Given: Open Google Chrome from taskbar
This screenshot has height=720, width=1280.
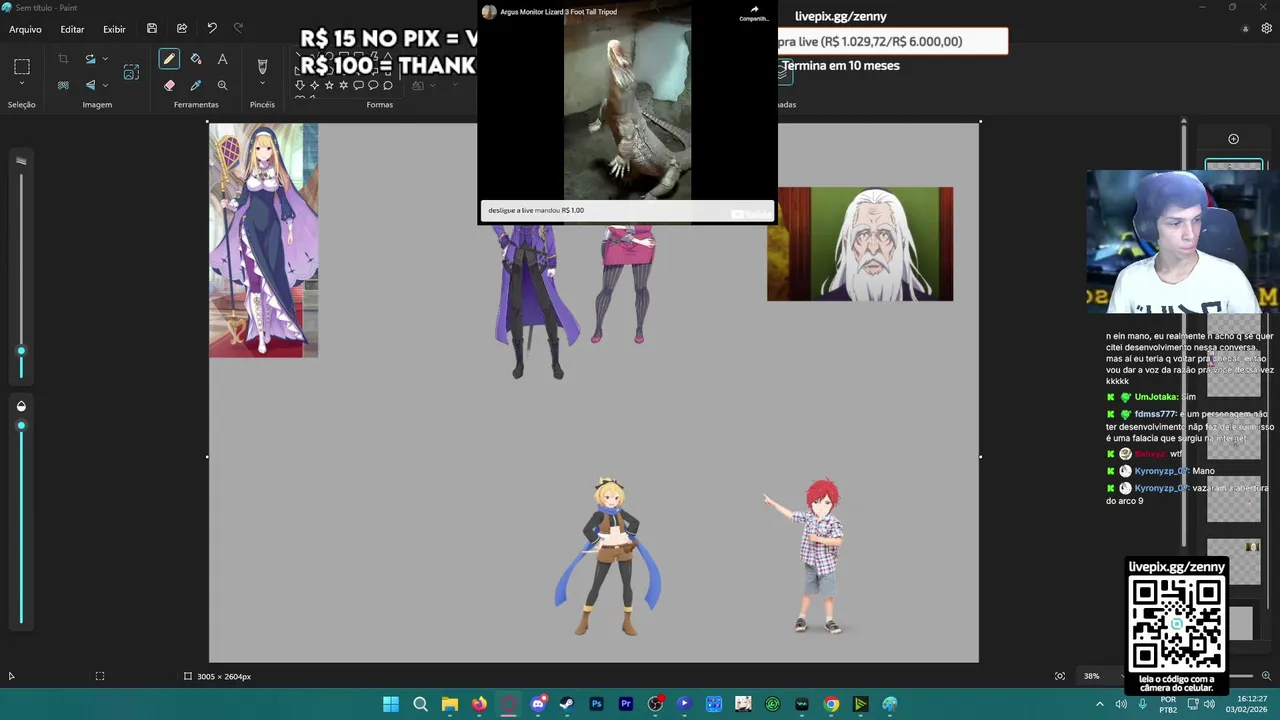Looking at the screenshot, I should 831,704.
